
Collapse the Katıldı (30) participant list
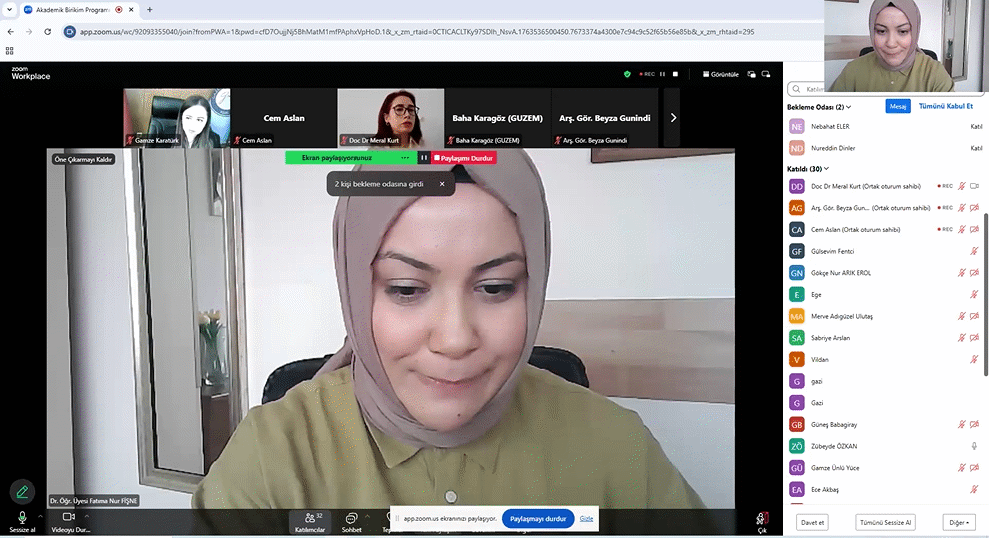[x=826, y=169]
